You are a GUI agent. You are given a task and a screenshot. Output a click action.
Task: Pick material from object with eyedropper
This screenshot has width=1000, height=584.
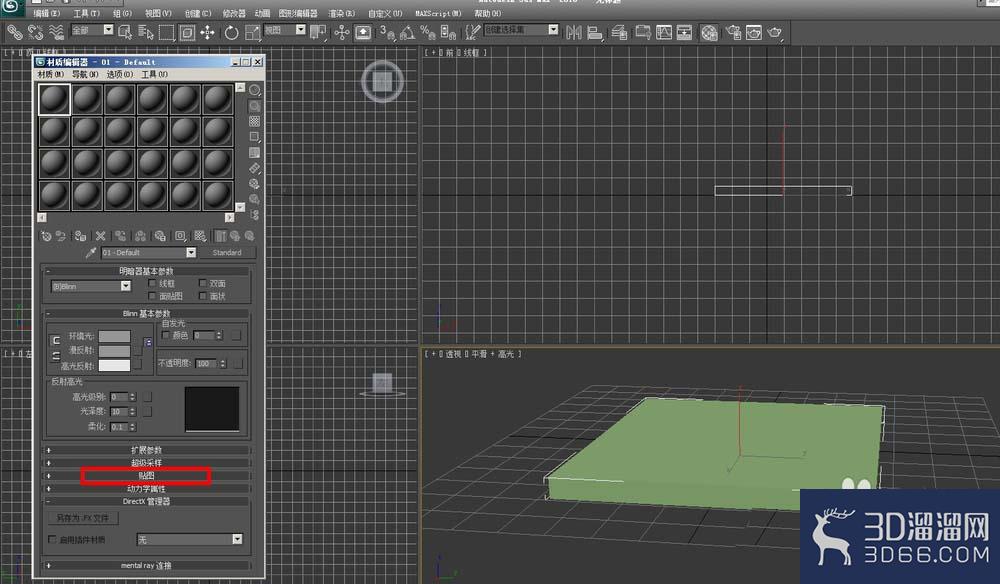point(91,252)
